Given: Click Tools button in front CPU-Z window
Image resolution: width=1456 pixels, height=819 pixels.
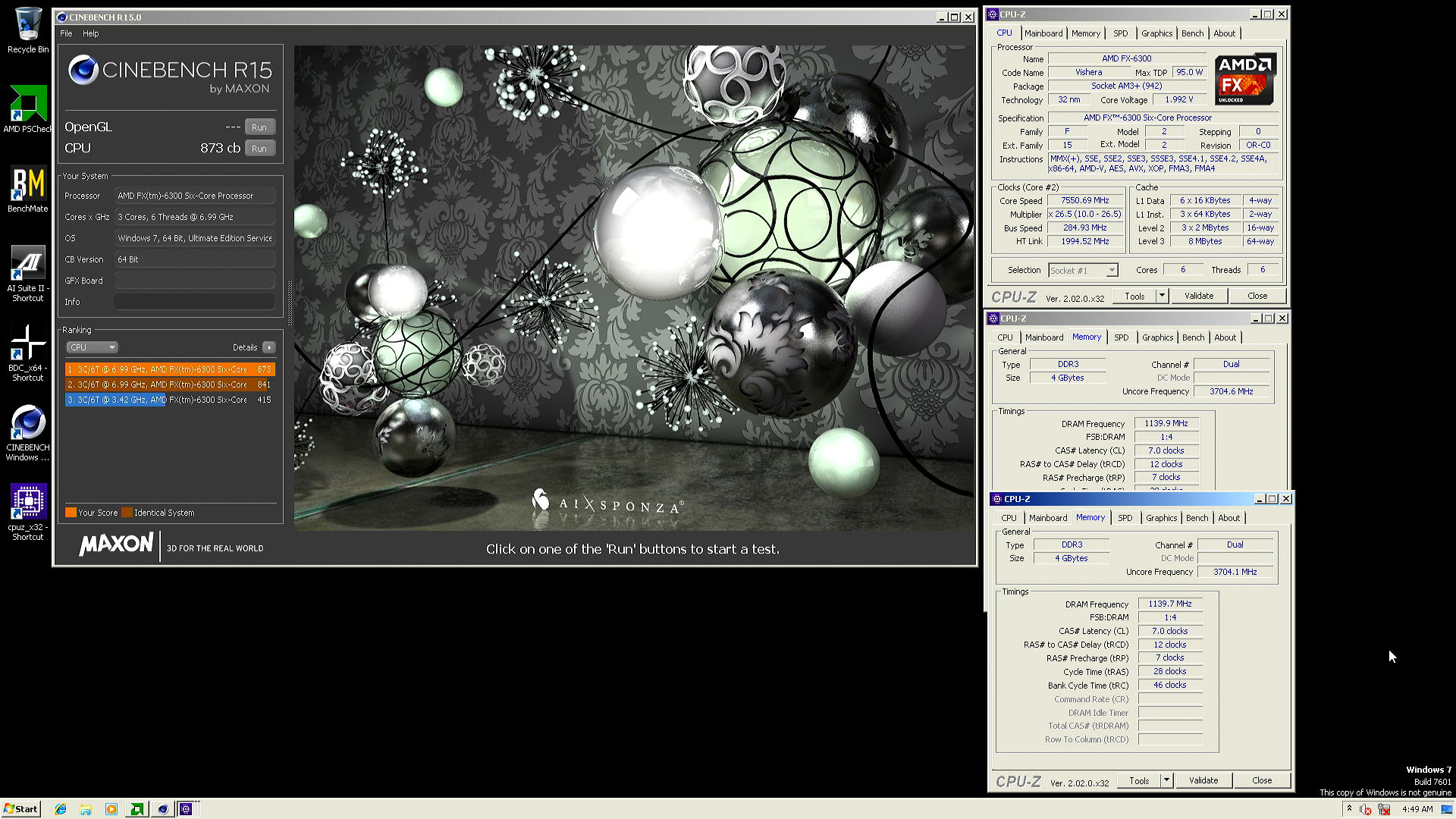Looking at the screenshot, I should point(1139,781).
